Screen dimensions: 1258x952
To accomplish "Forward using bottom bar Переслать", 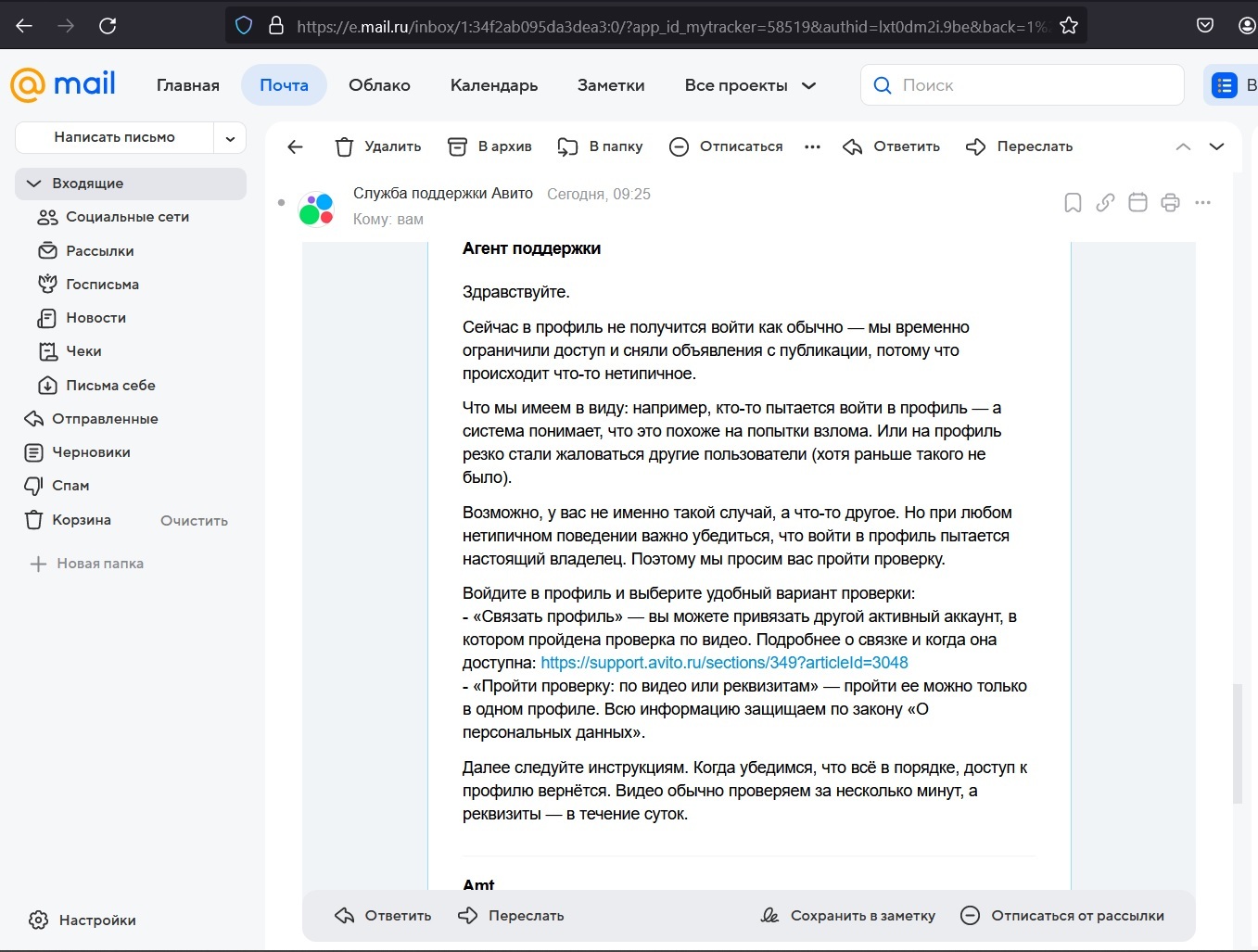I will (x=511, y=916).
